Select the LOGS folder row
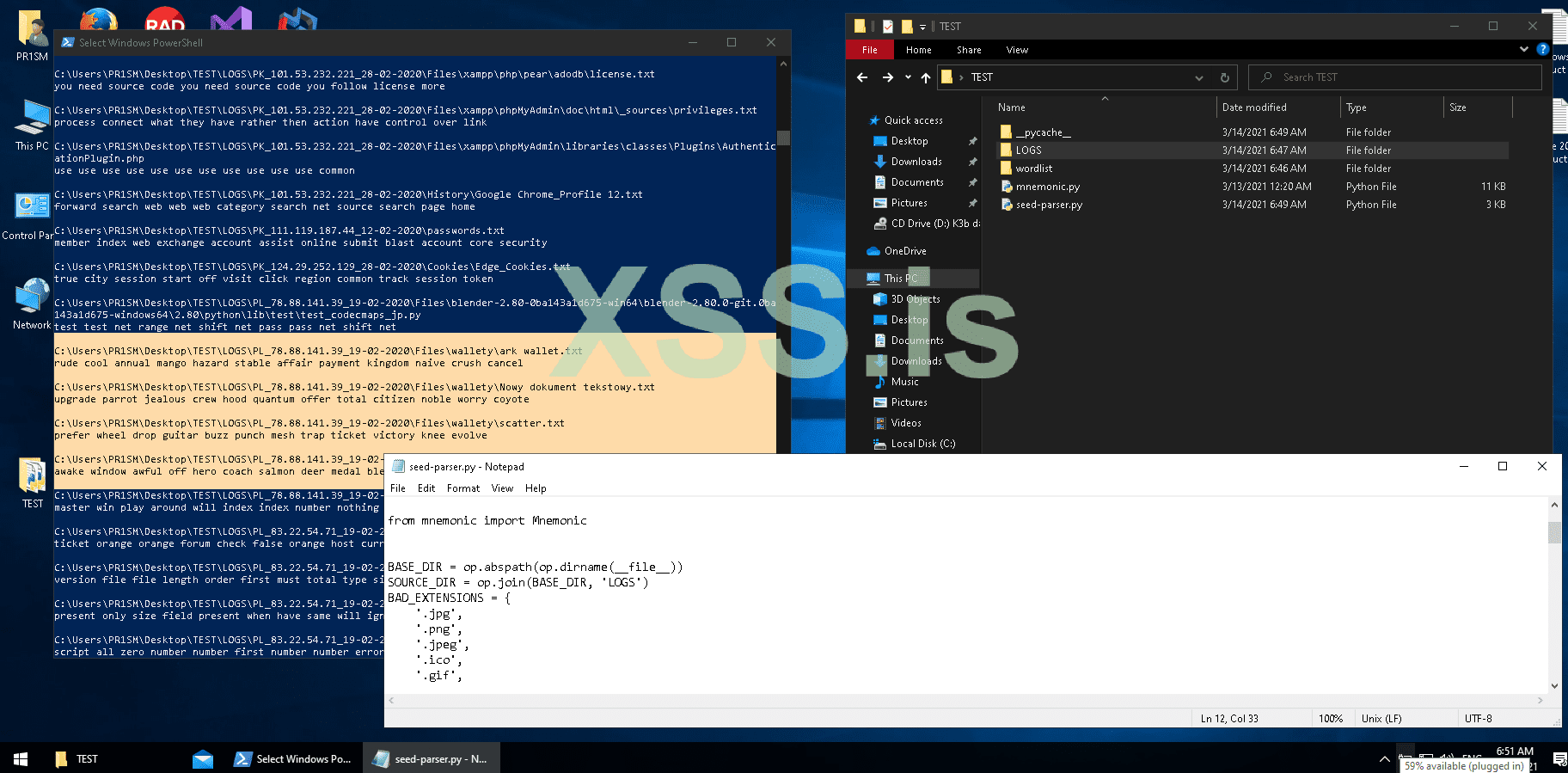This screenshot has height=773, width=1568. click(1253, 150)
